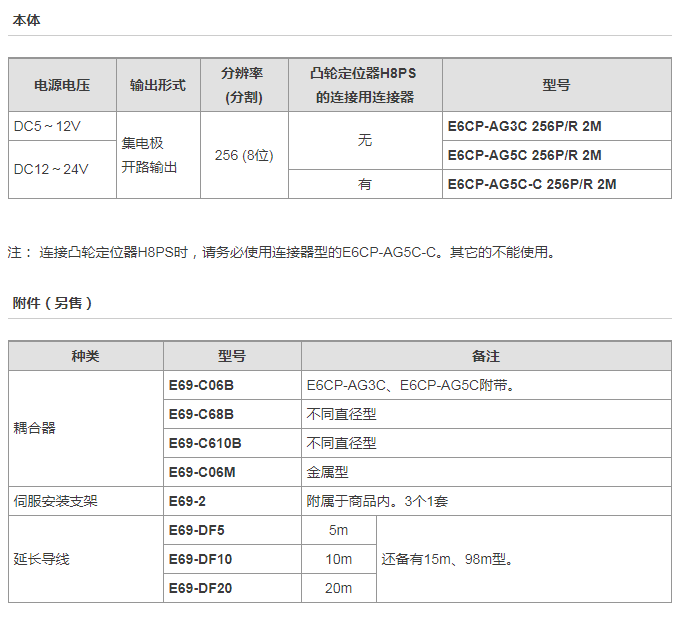
Task: Click the 输出形式 column header
Action: click(158, 85)
